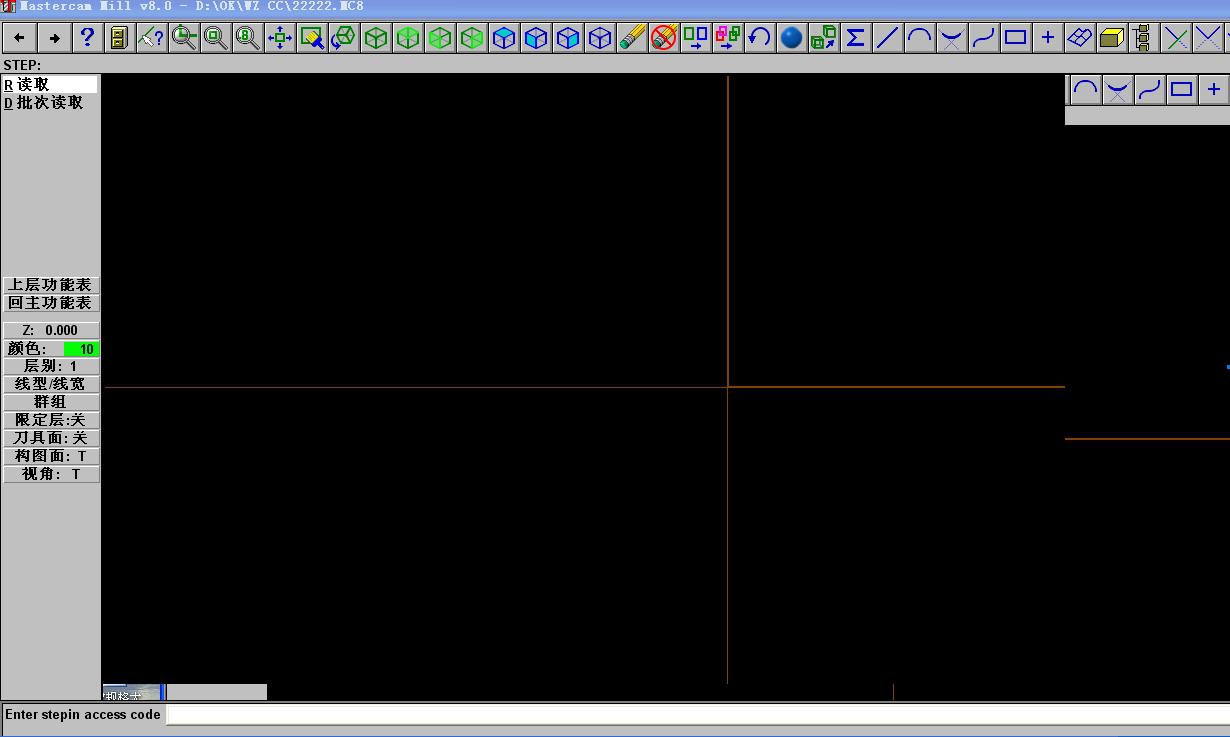The image size is (1230, 737).
Task: Toggle 刀具面:关 tool plane
Action: click(51, 438)
